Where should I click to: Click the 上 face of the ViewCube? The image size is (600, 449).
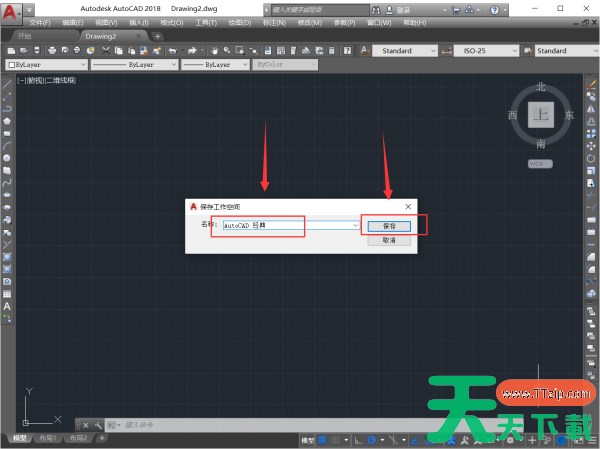coord(541,115)
